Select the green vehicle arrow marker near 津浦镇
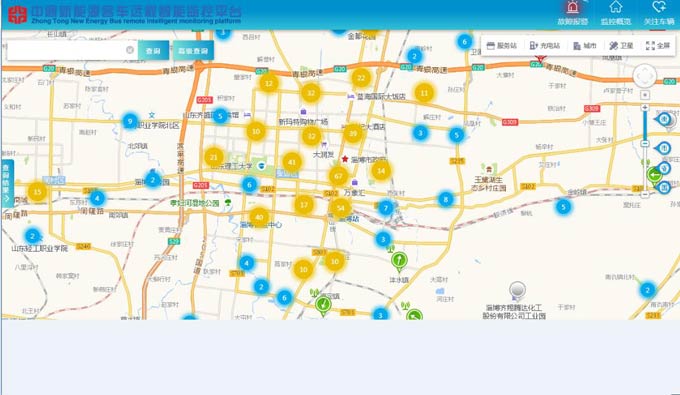 399,261
